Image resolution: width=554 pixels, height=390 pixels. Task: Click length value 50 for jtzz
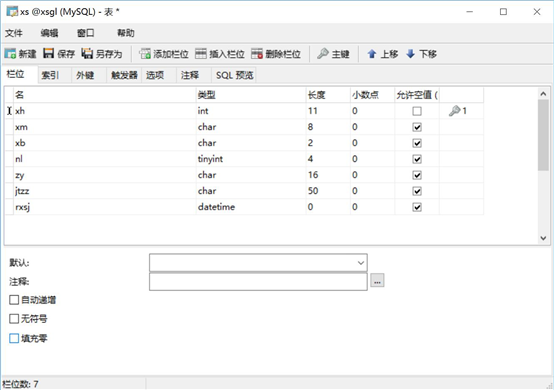328,191
